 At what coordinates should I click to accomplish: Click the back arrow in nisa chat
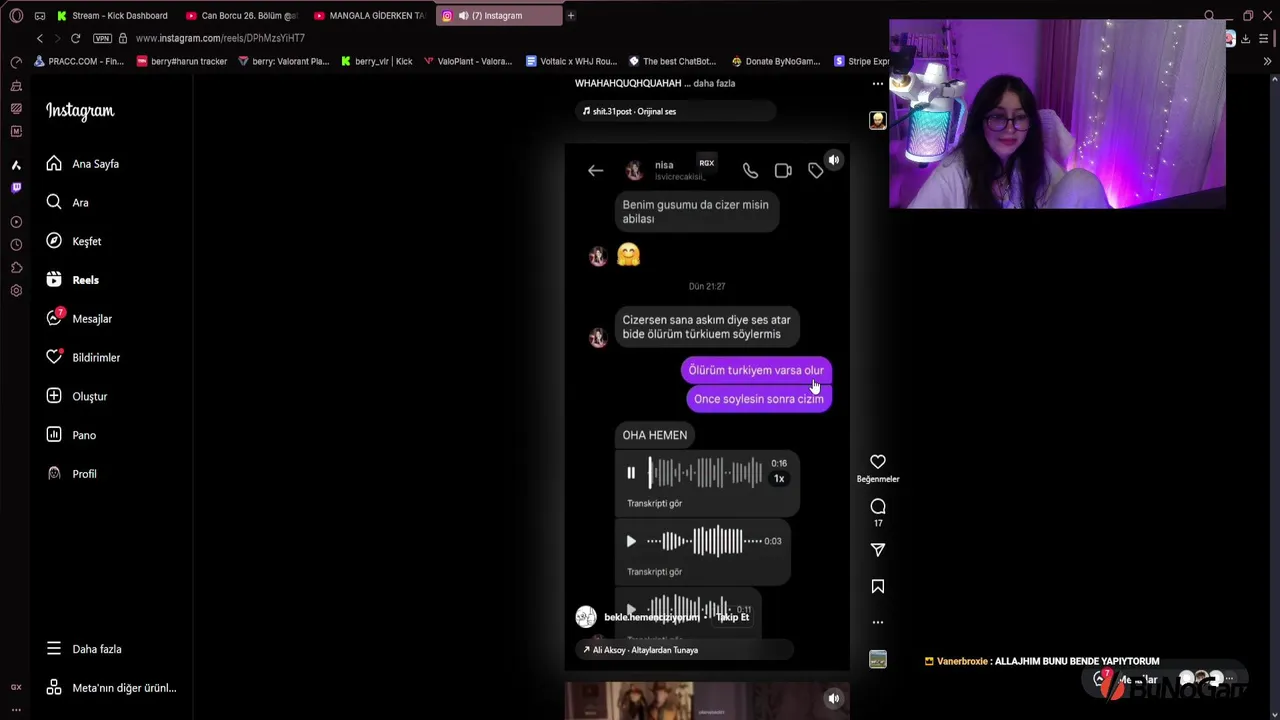(x=595, y=170)
